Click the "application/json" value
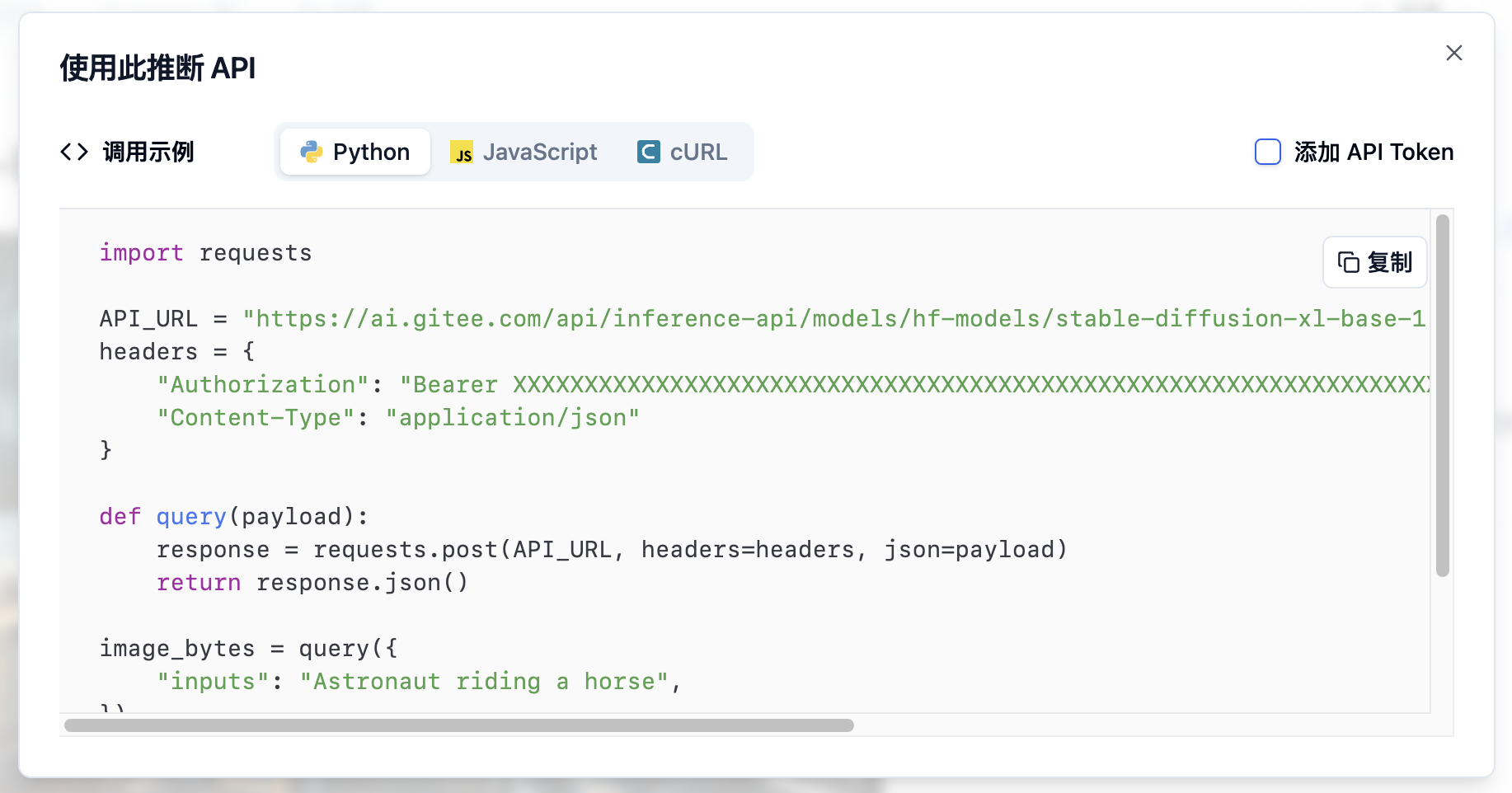 click(513, 418)
